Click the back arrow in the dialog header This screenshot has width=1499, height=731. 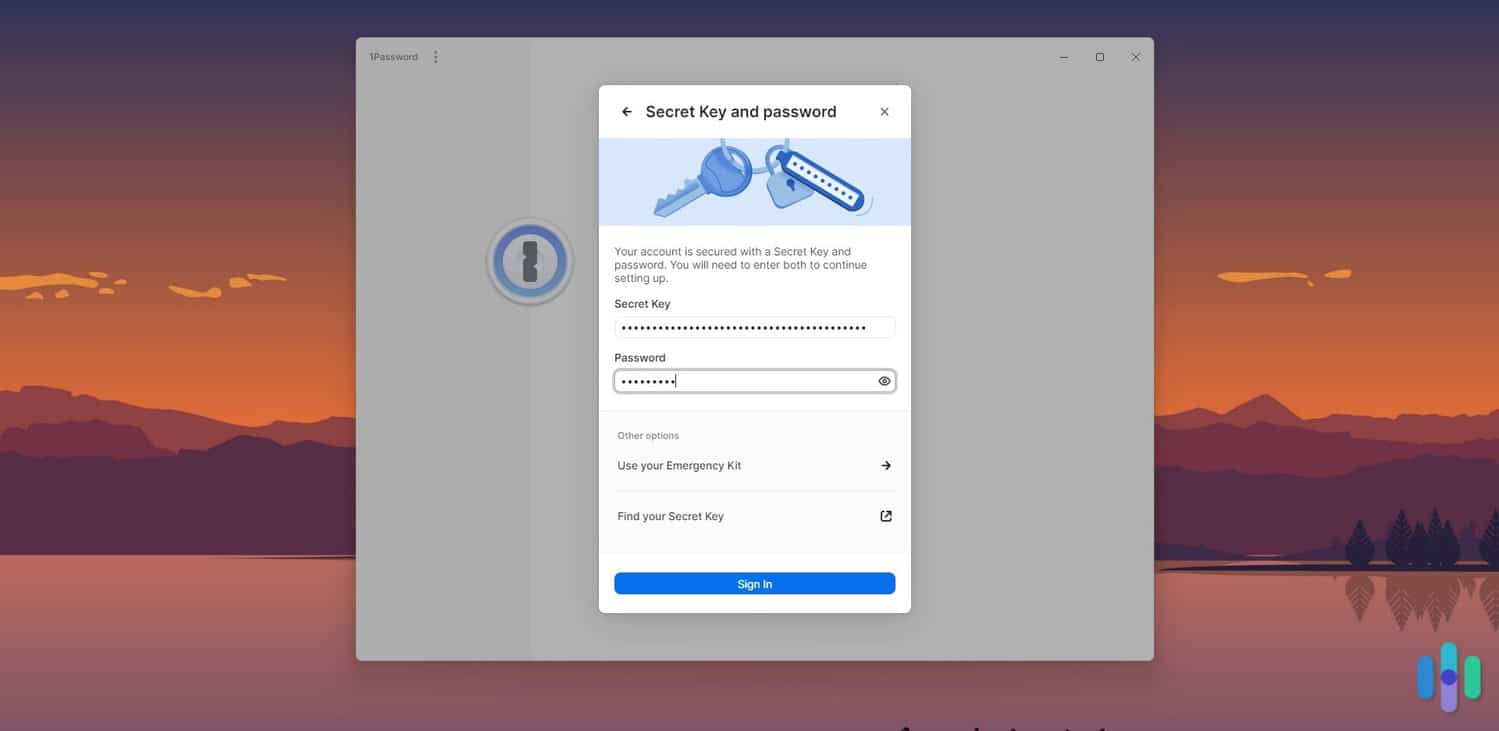point(626,111)
